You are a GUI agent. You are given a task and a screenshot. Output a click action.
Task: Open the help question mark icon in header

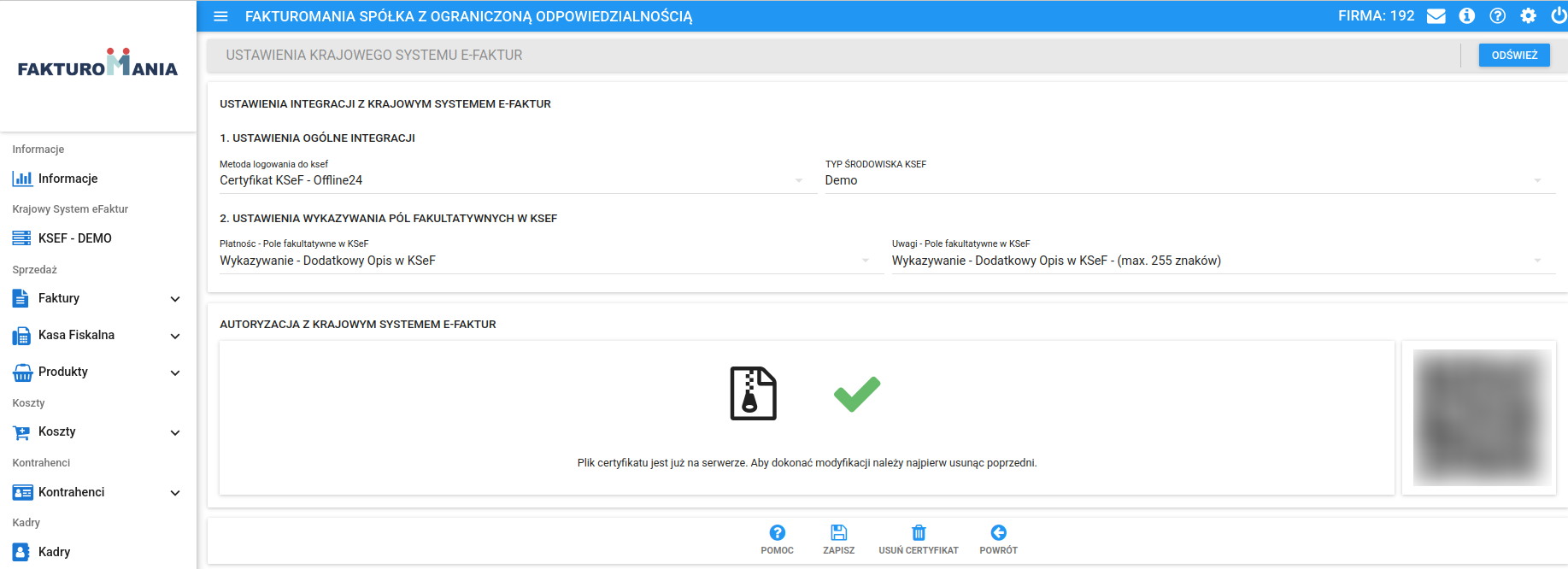pos(1498,16)
